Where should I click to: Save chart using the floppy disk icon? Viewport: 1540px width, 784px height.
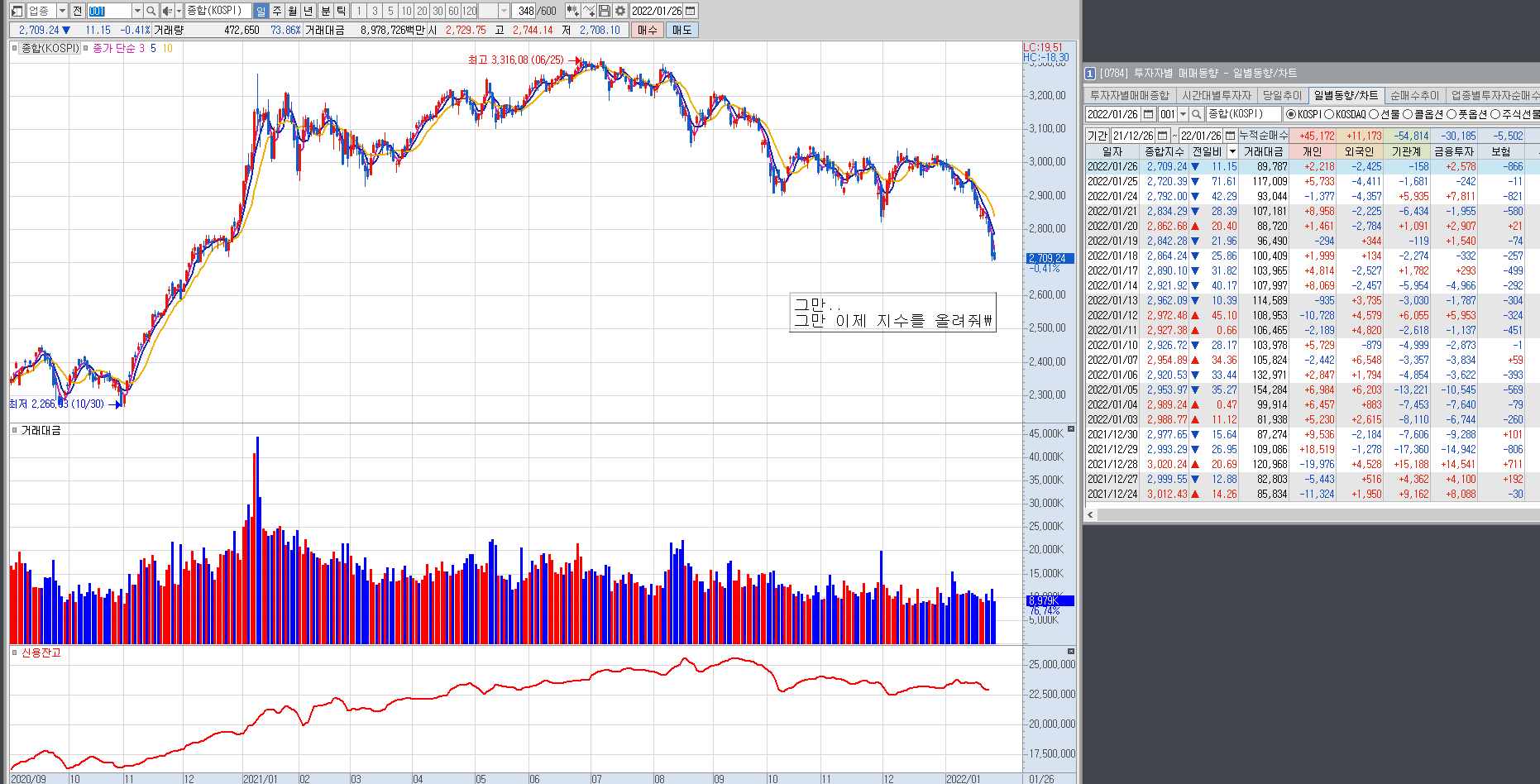tap(605, 11)
